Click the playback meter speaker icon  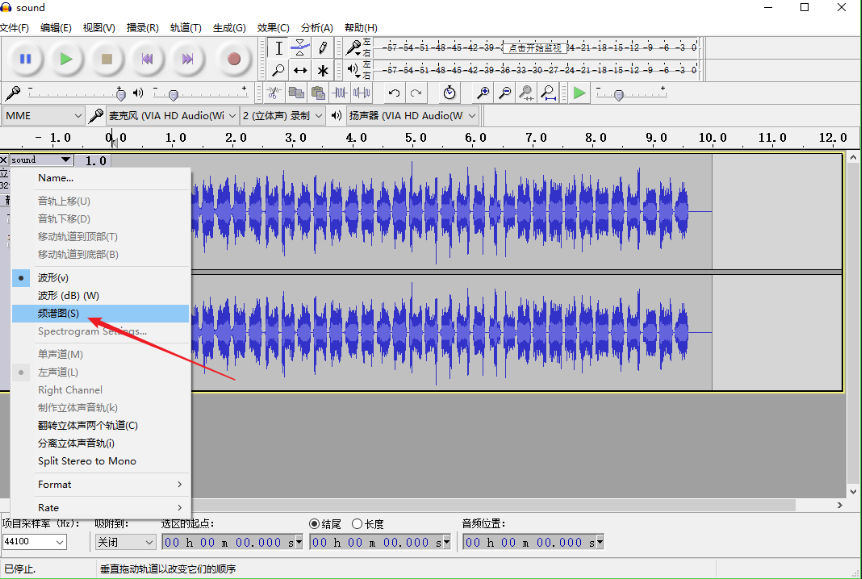(353, 70)
